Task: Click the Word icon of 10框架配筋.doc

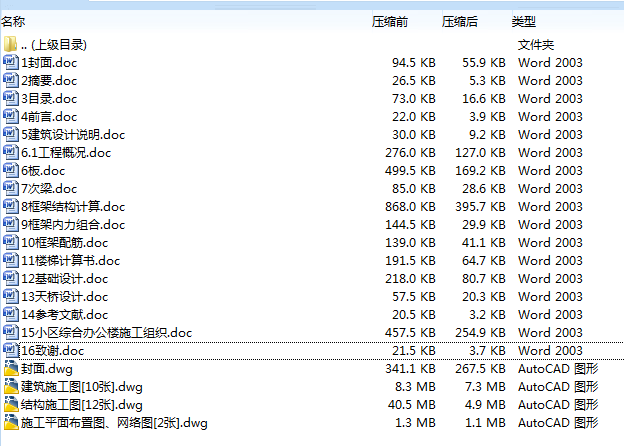Action: point(11,242)
